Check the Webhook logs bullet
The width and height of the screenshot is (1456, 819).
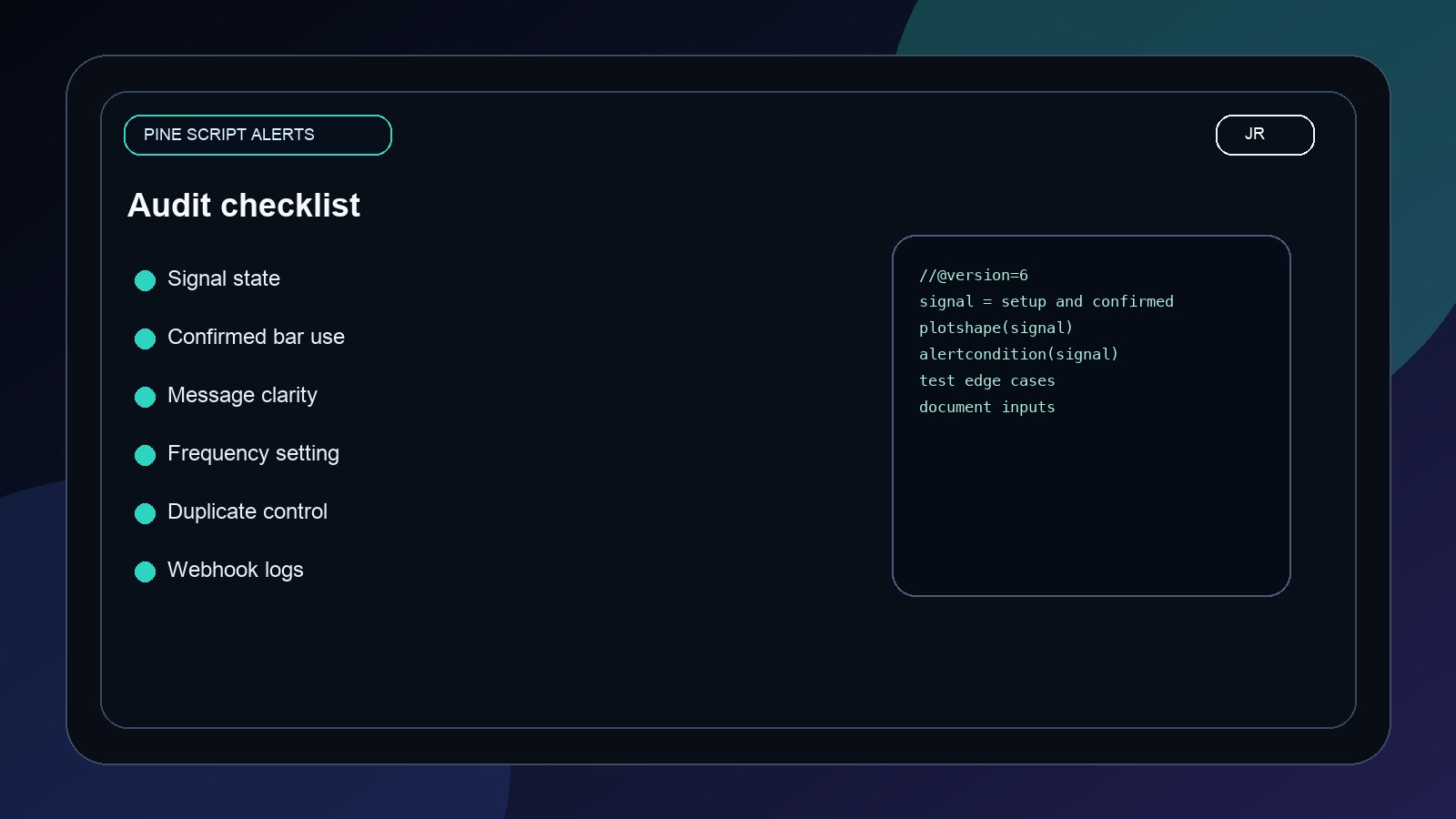(145, 571)
